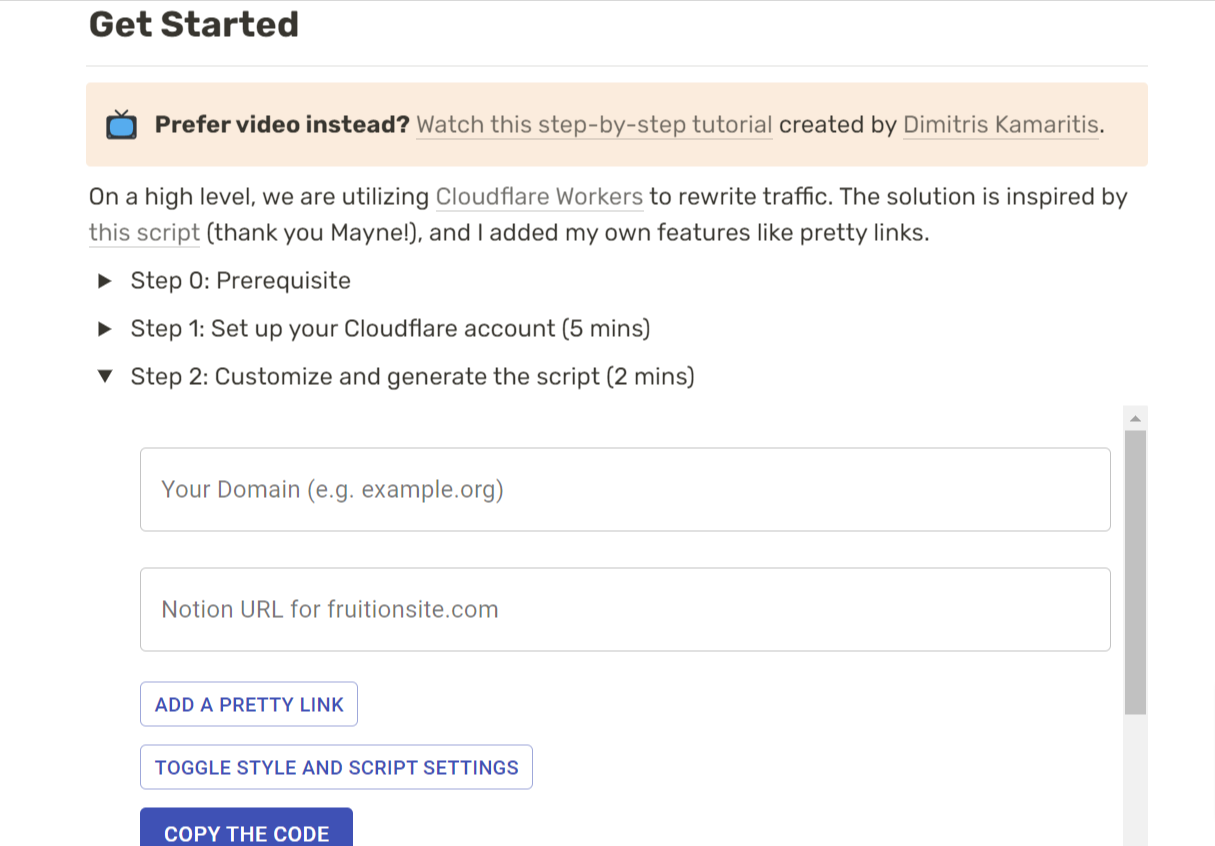Focus the Notion URL input field
Image resolution: width=1215 pixels, height=846 pixels.
coord(625,610)
